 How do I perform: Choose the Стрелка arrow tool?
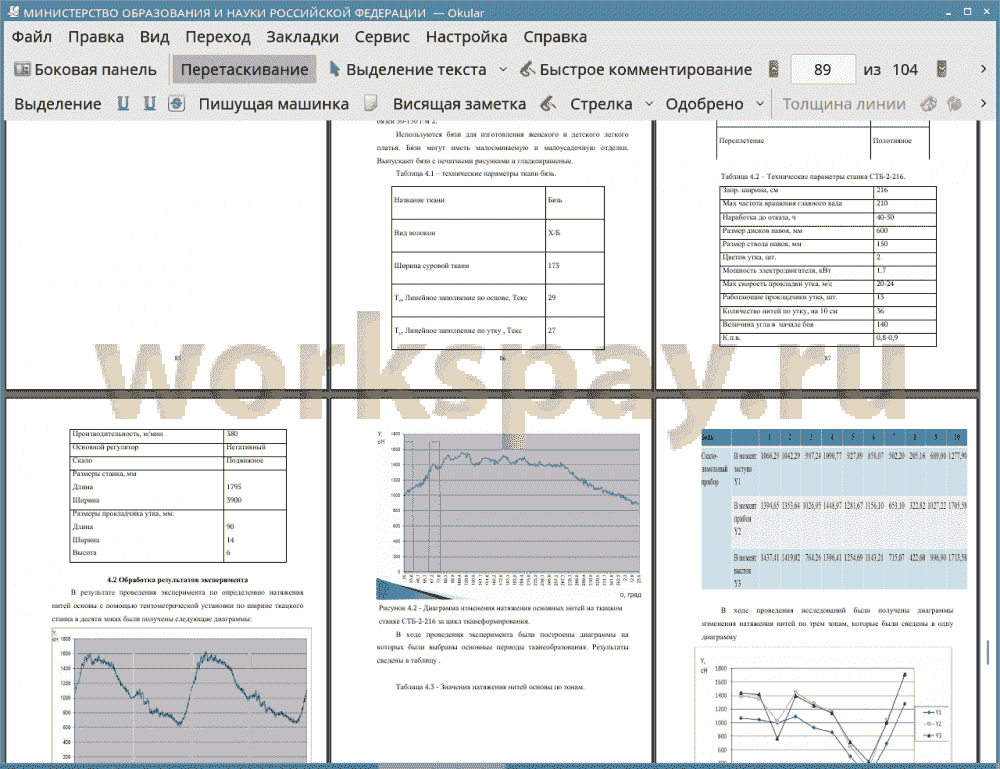[x=601, y=104]
